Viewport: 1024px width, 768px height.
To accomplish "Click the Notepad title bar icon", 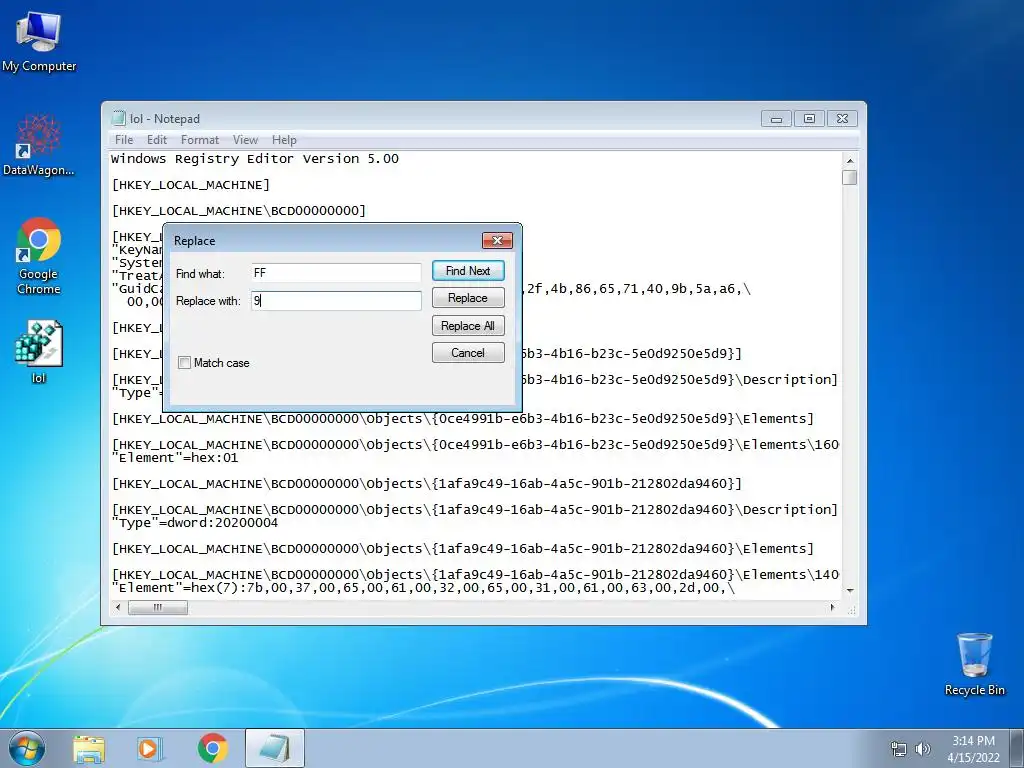I will (x=118, y=118).
